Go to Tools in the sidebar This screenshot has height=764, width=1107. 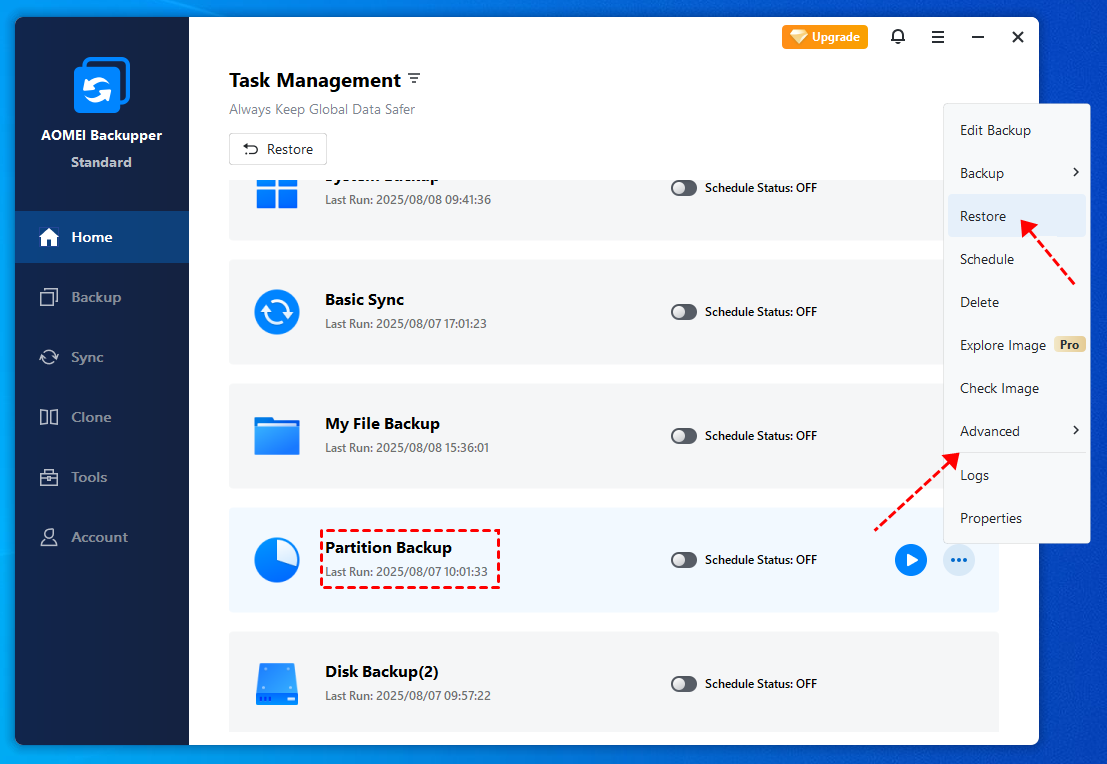[x=89, y=477]
